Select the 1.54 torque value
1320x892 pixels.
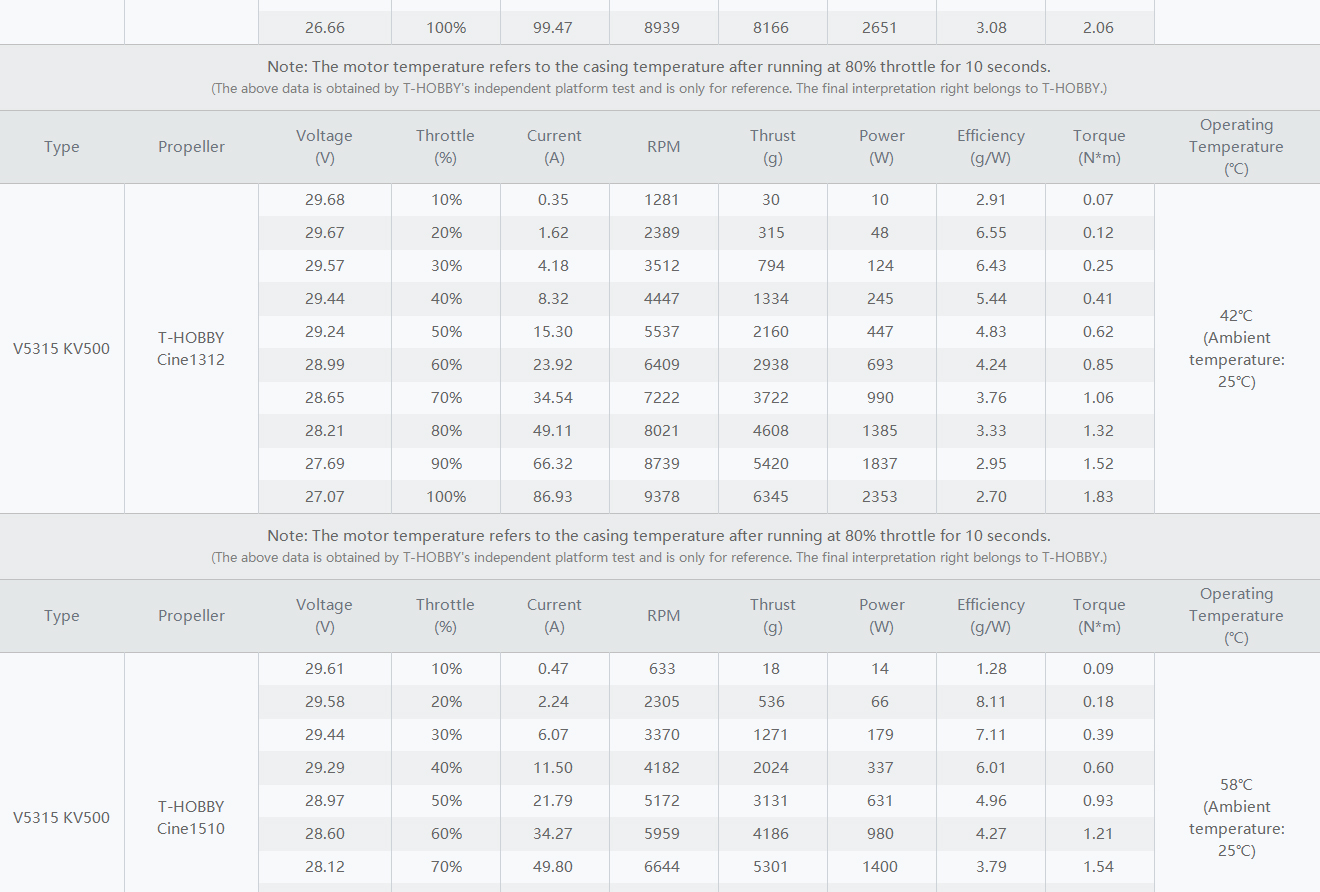[1098, 867]
